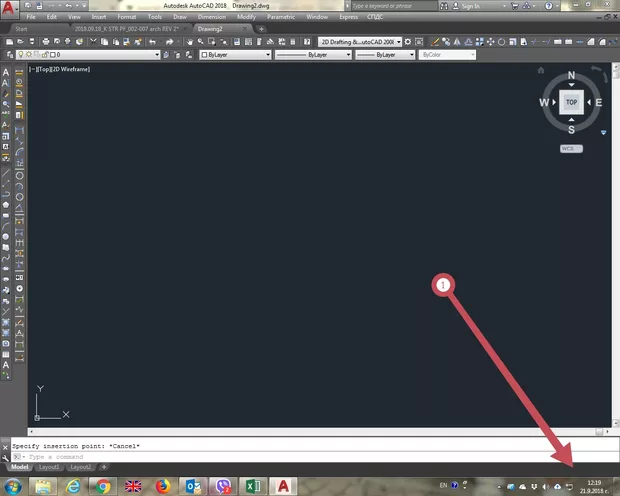Select the Spline curve tool
The width and height of the screenshot is (620, 496).
coord(6,258)
